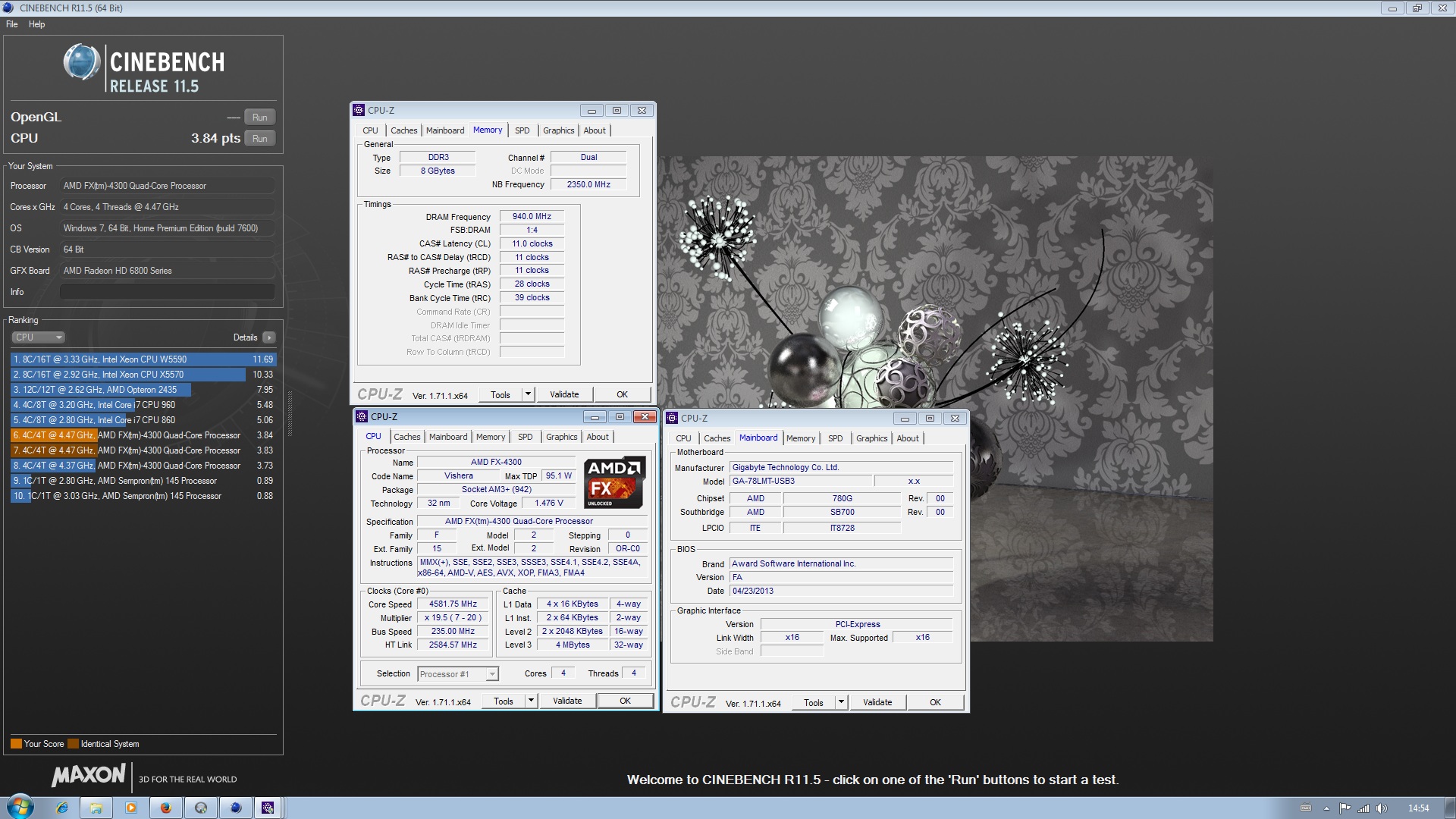Click CPU-Z Mainboard window title icon
The width and height of the screenshot is (1456, 819).
[x=672, y=418]
